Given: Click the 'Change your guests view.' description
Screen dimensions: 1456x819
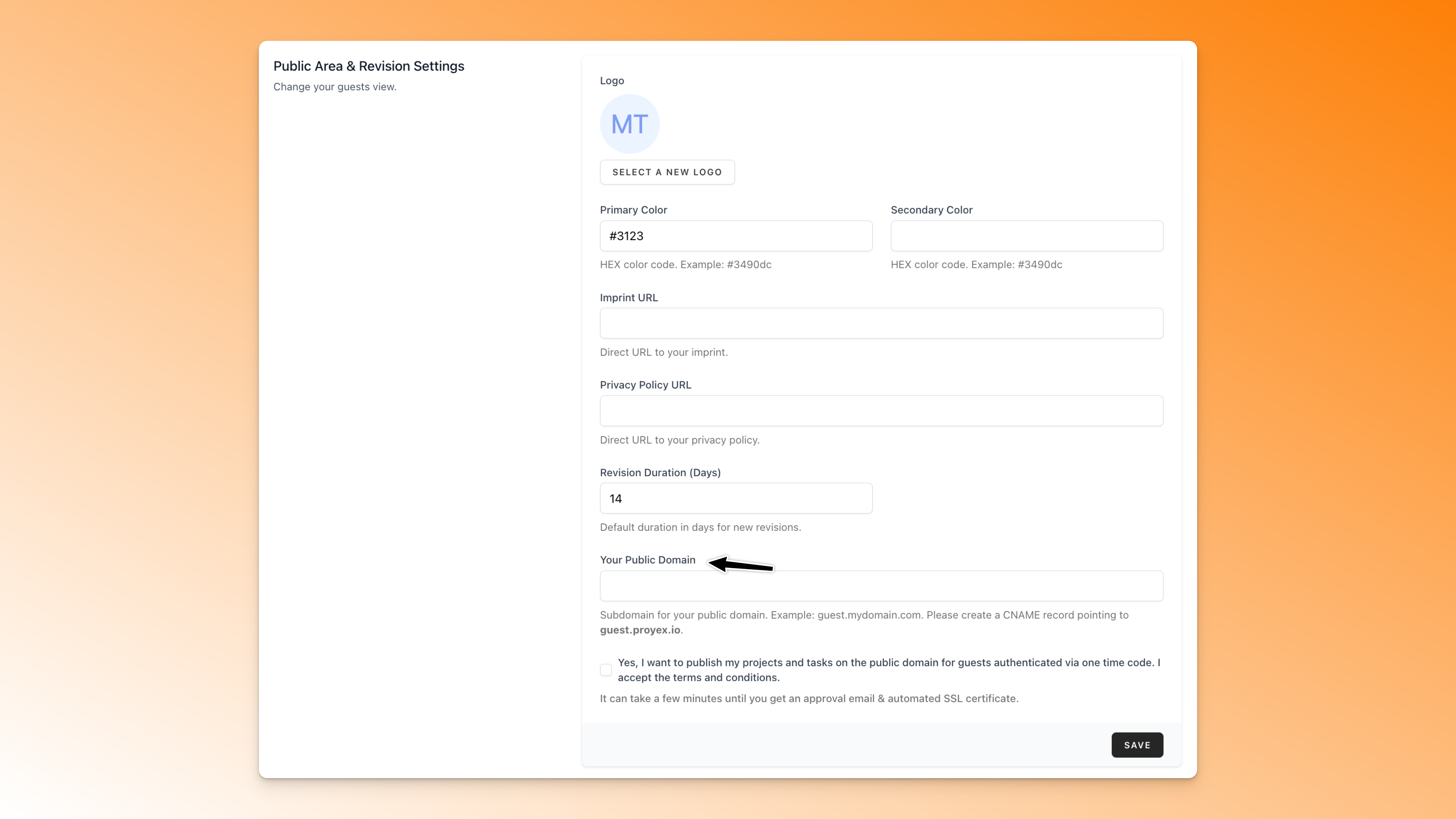Looking at the screenshot, I should [335, 87].
